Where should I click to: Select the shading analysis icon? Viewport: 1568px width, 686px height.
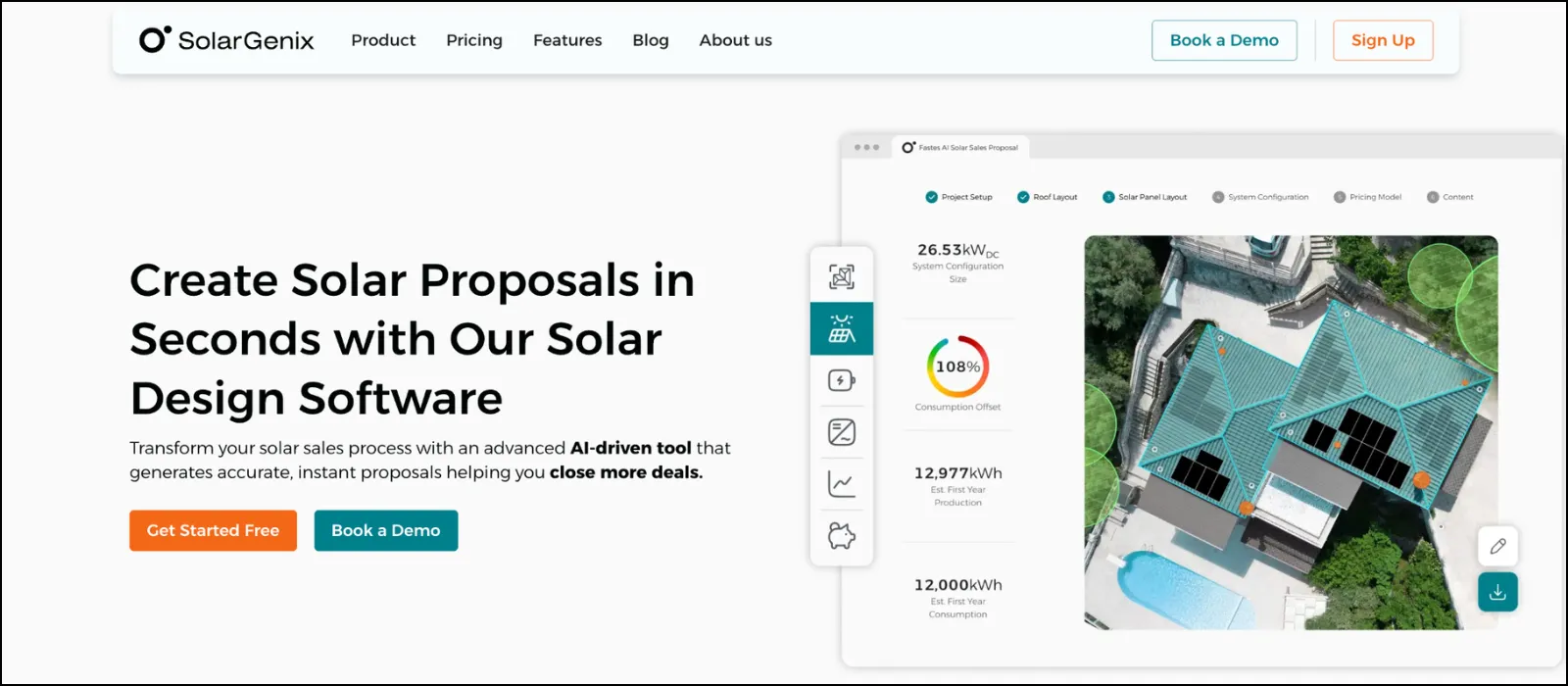click(x=842, y=432)
